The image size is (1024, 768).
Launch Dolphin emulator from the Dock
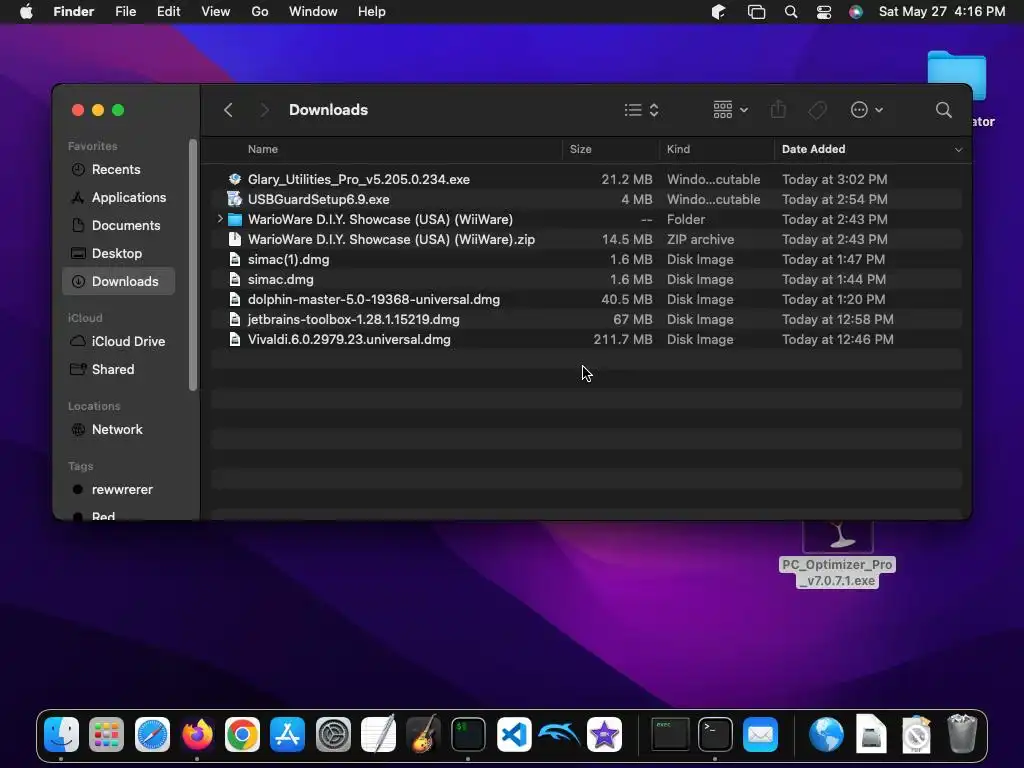coord(559,735)
